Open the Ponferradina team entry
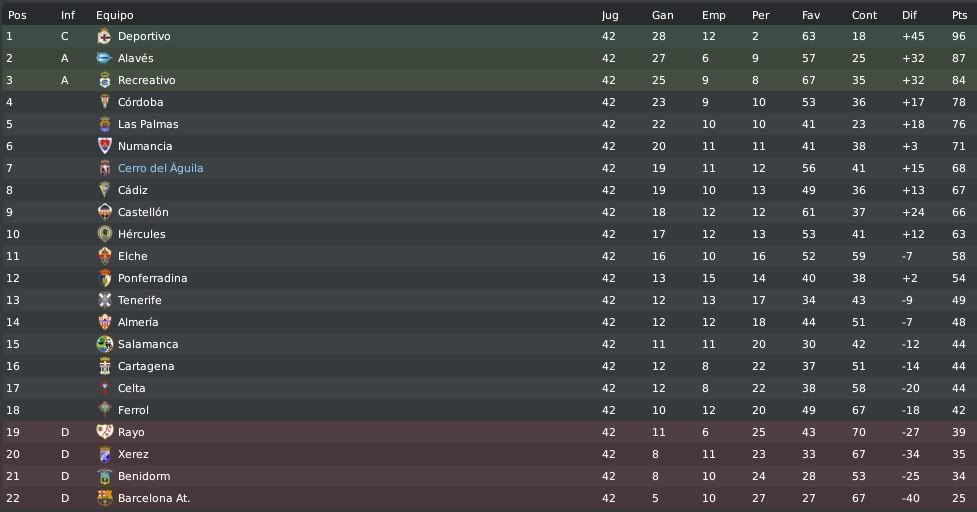 (153, 278)
